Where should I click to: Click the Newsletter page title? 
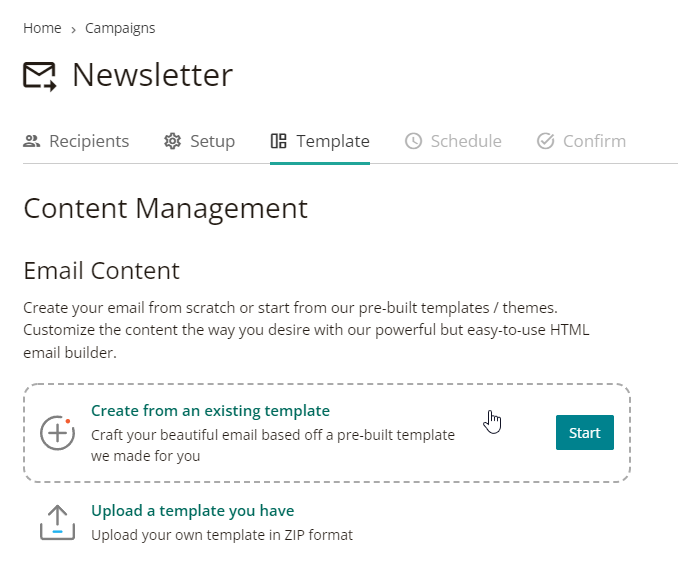[x=153, y=75]
